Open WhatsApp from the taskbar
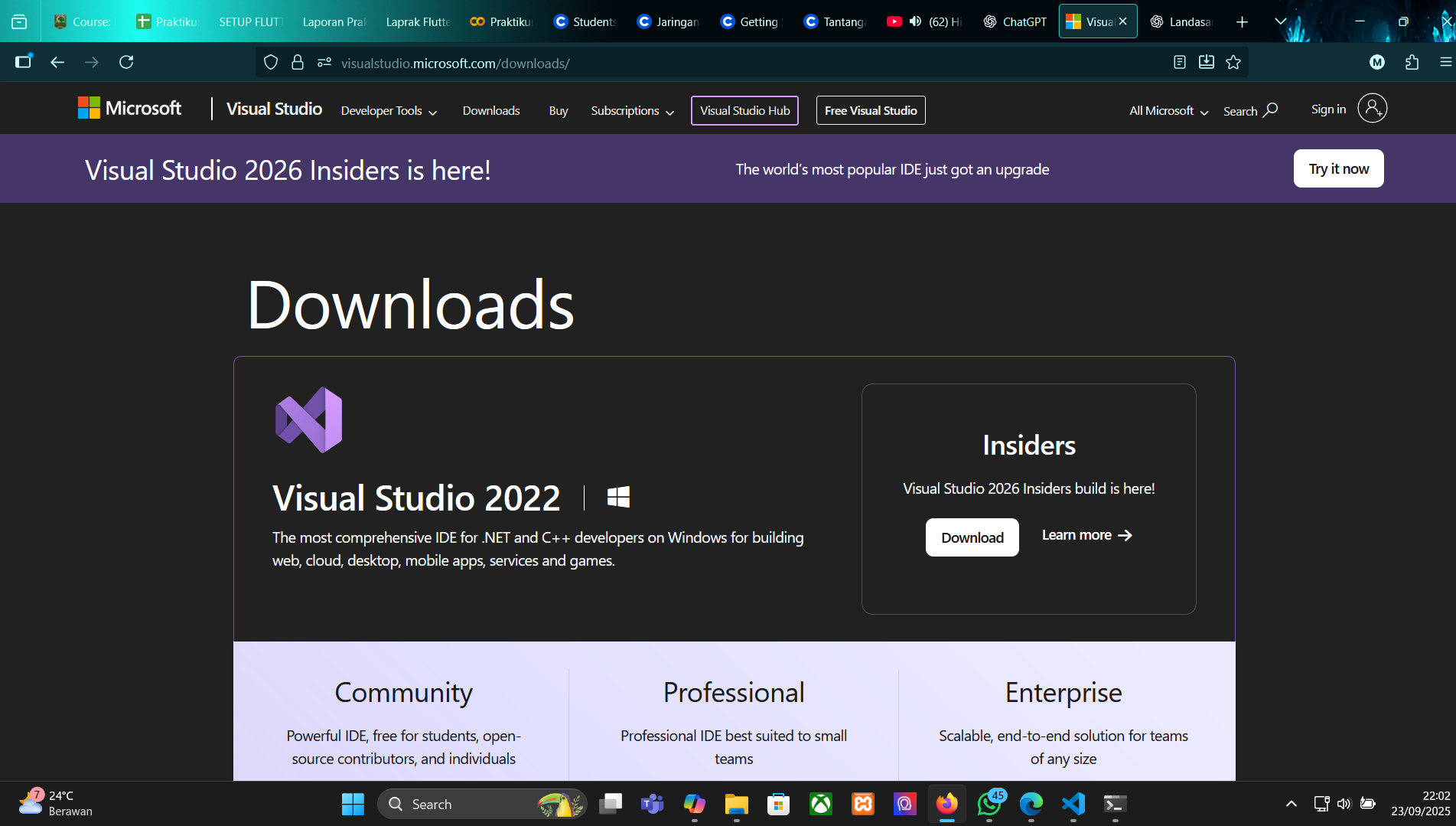The width and height of the screenshot is (1456, 826). (989, 804)
